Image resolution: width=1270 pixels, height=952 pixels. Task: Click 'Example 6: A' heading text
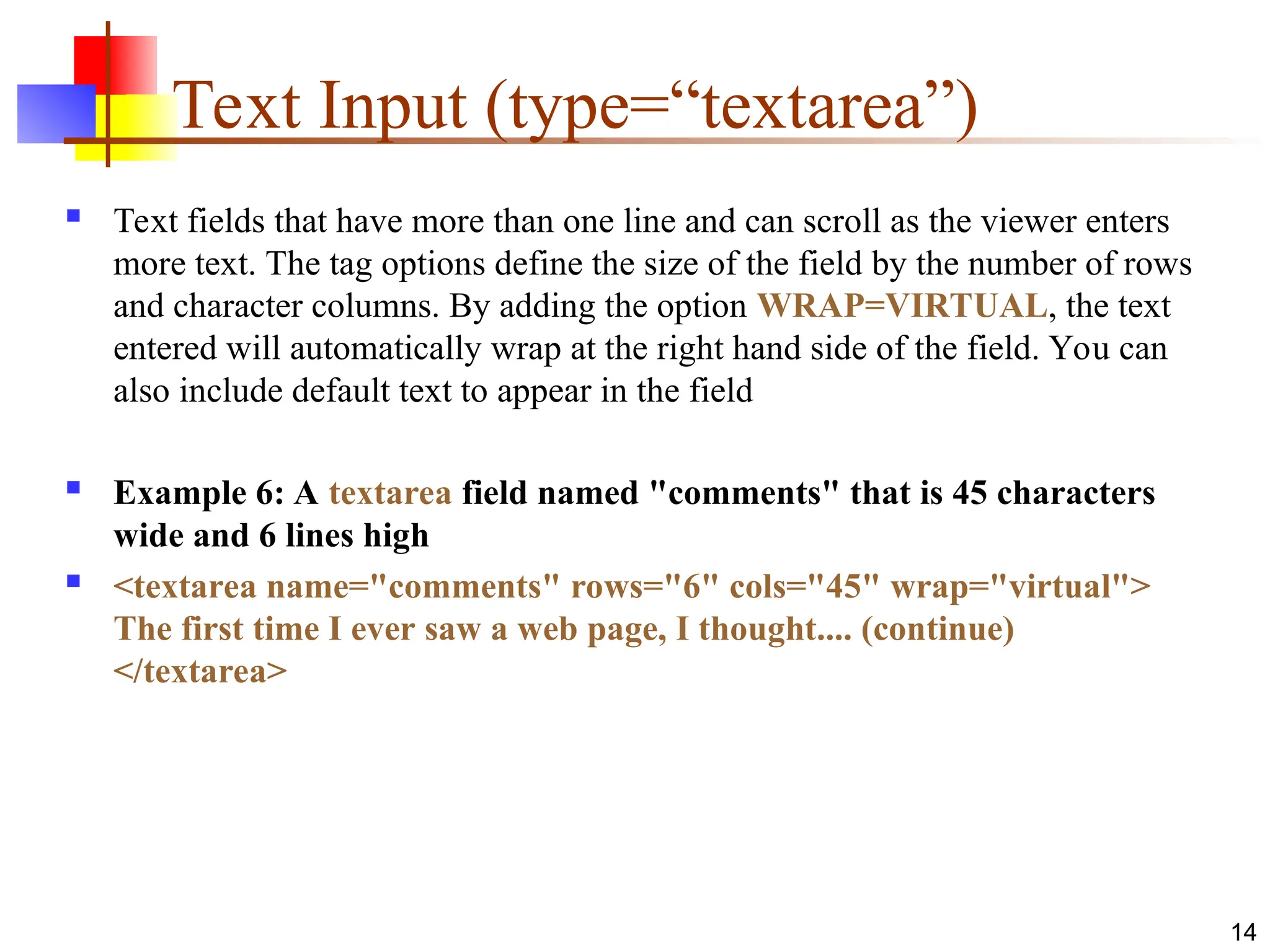pyautogui.click(x=216, y=493)
